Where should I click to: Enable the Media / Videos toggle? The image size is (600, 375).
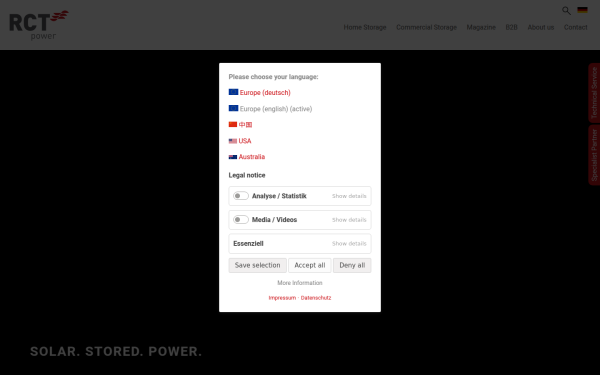click(x=241, y=220)
